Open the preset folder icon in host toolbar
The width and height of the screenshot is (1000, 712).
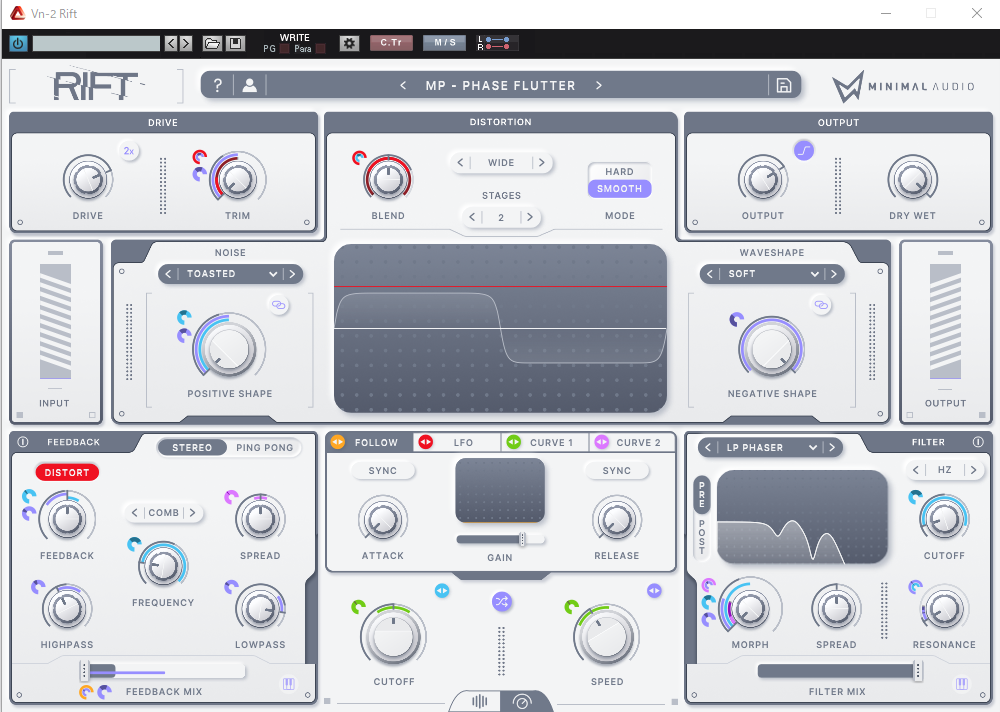212,43
